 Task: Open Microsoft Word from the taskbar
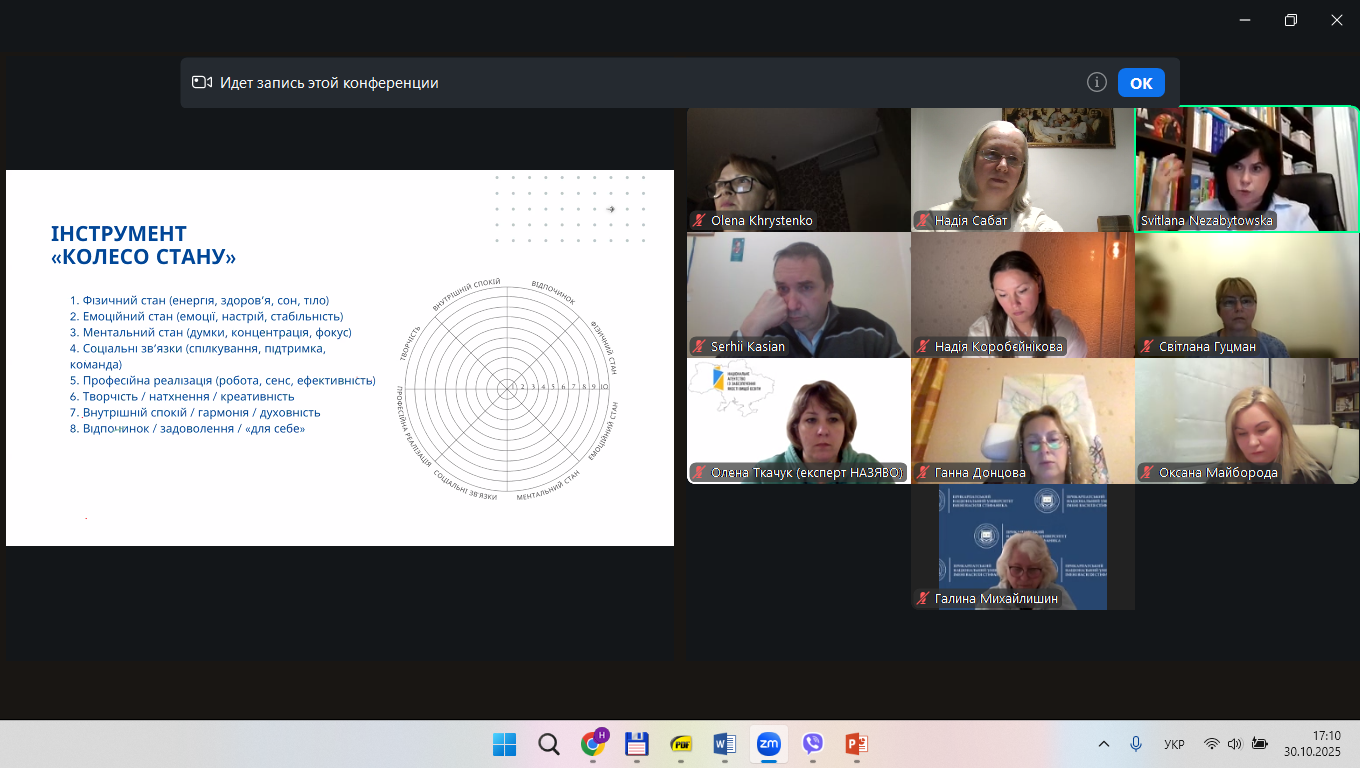pyautogui.click(x=724, y=744)
